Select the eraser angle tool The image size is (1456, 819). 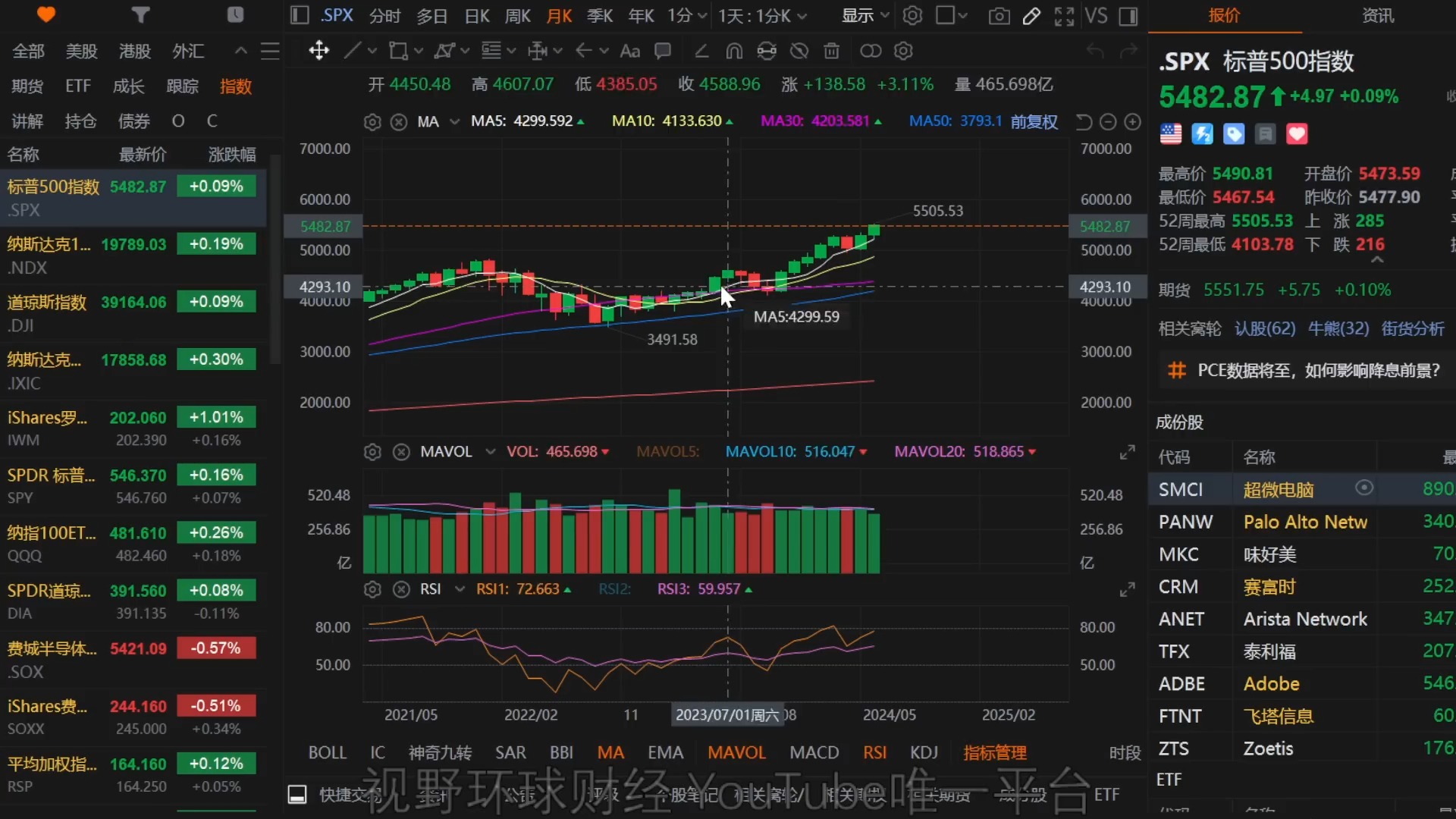(701, 51)
